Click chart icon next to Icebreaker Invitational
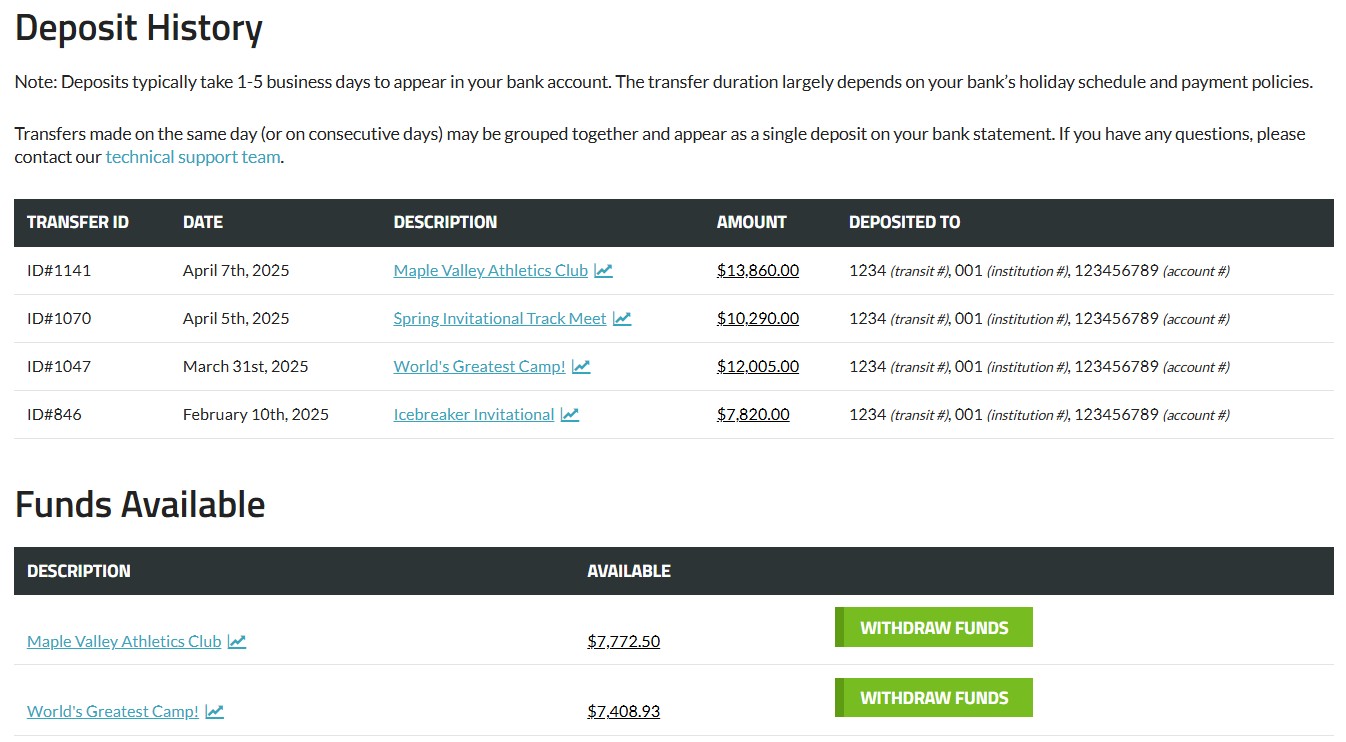This screenshot has width=1346, height=742. coord(570,415)
